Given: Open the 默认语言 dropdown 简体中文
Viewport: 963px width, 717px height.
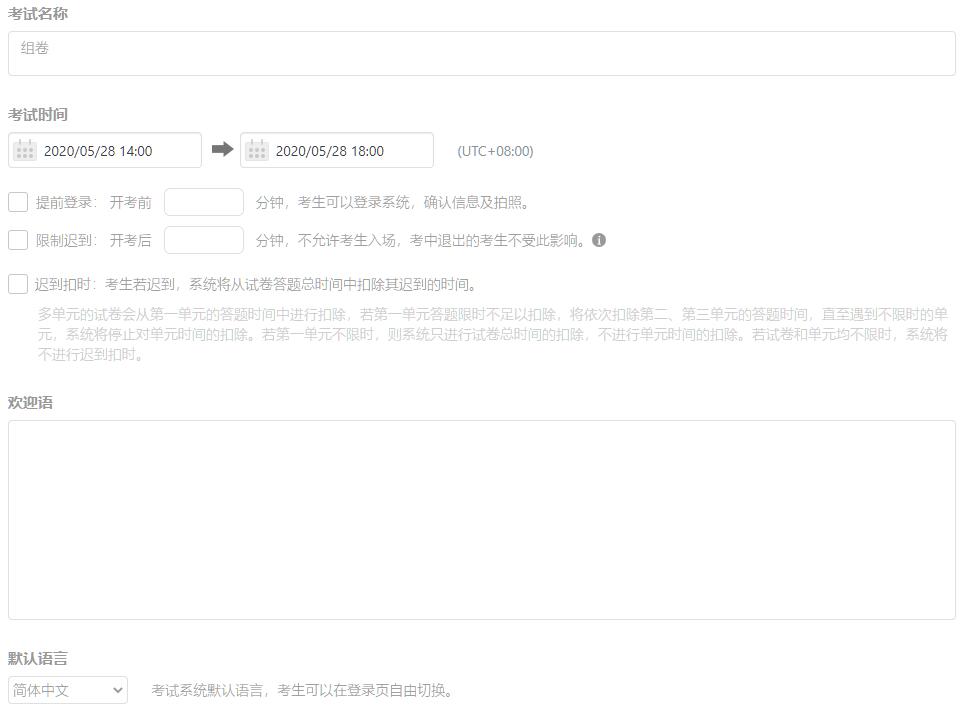Looking at the screenshot, I should click(68, 690).
